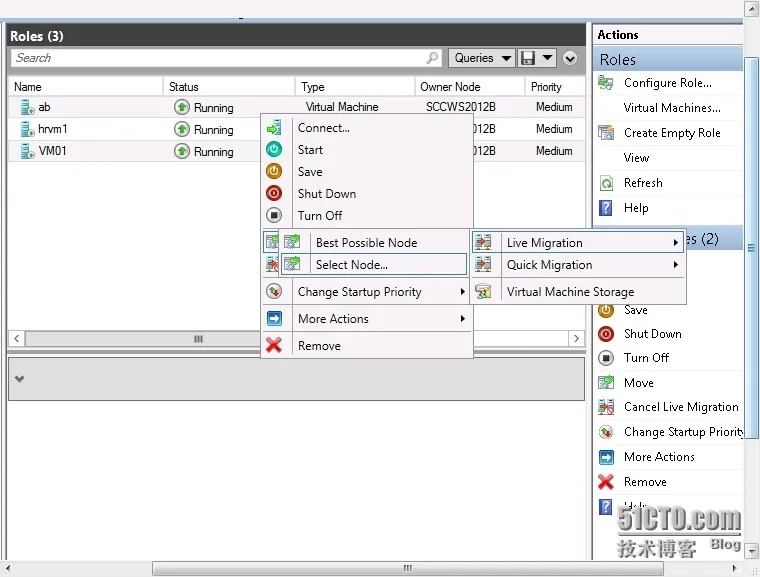Click the orange Save icon in context menu
This screenshot has width=760, height=577.
click(274, 171)
